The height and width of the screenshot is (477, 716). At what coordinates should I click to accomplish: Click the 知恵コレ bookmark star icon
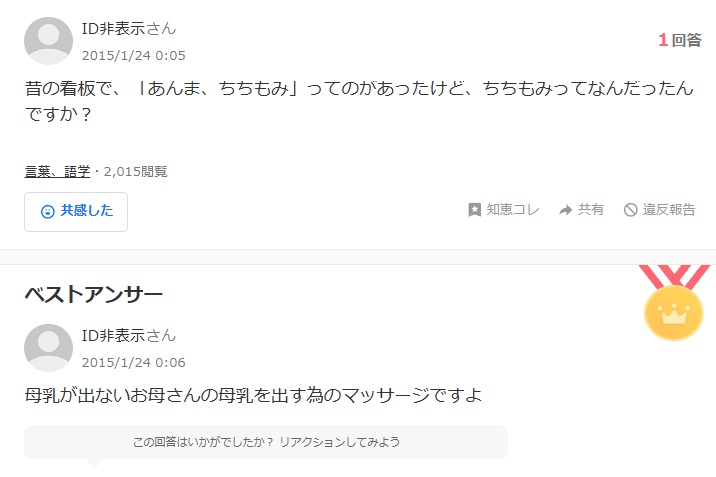[x=474, y=210]
